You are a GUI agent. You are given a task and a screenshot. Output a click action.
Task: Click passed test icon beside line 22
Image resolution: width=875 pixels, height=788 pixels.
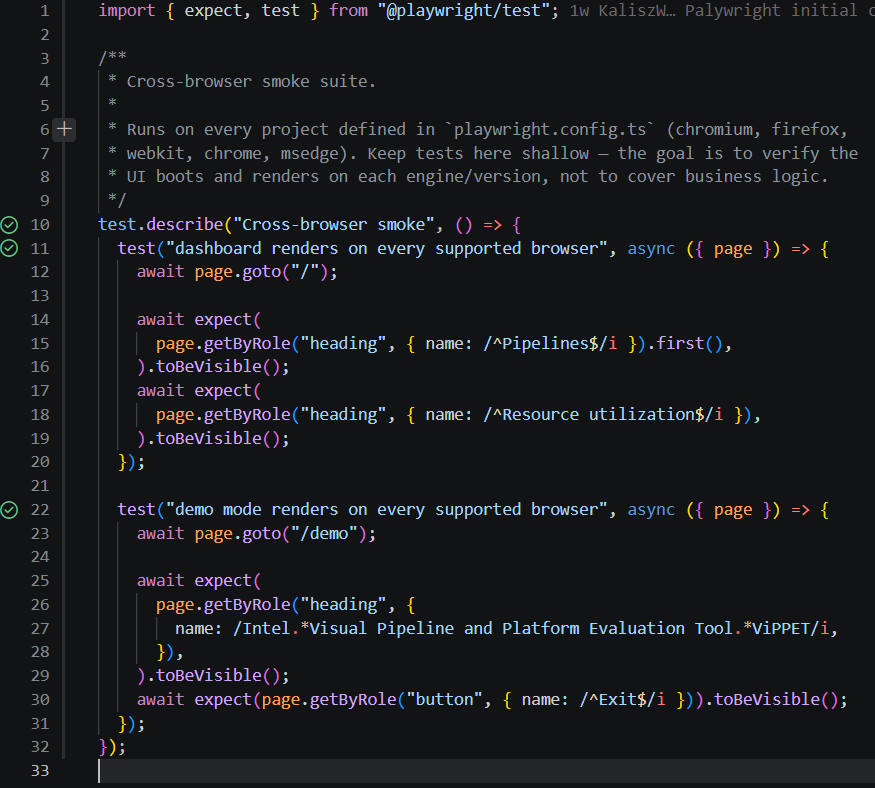(x=9, y=510)
